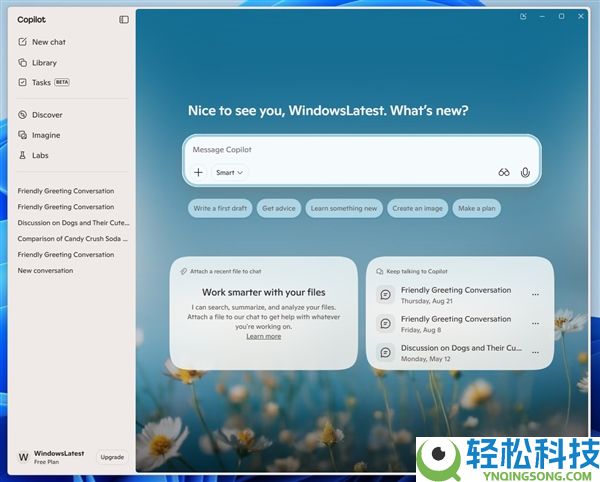Select the Get advice suggestion
The image size is (600, 482).
279,208
